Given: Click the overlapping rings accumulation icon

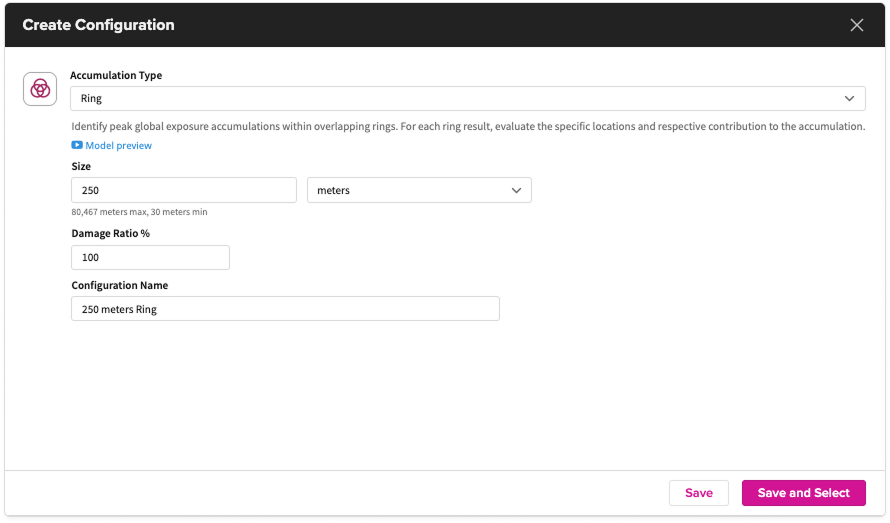Looking at the screenshot, I should 40,88.
